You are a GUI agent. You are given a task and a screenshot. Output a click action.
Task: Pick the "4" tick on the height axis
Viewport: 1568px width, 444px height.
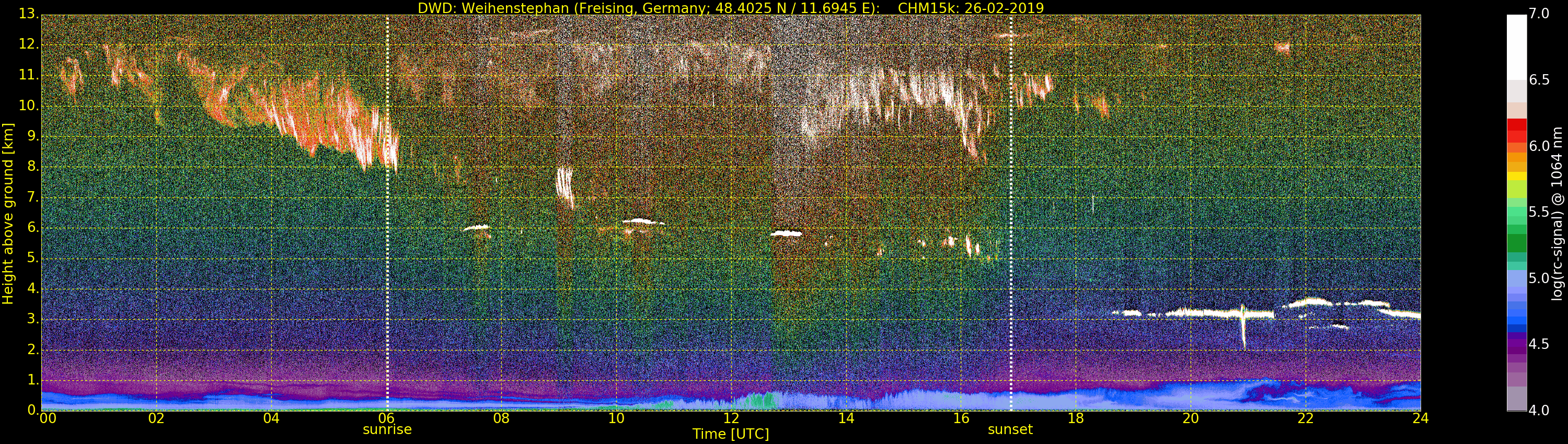(33, 288)
